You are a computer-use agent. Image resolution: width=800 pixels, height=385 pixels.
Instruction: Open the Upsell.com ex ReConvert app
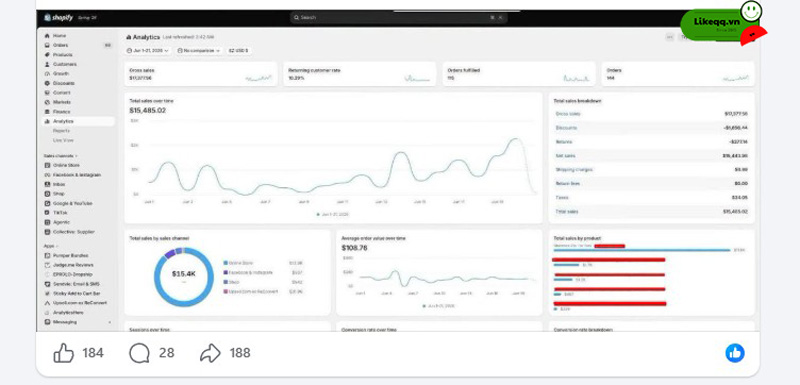pos(80,303)
